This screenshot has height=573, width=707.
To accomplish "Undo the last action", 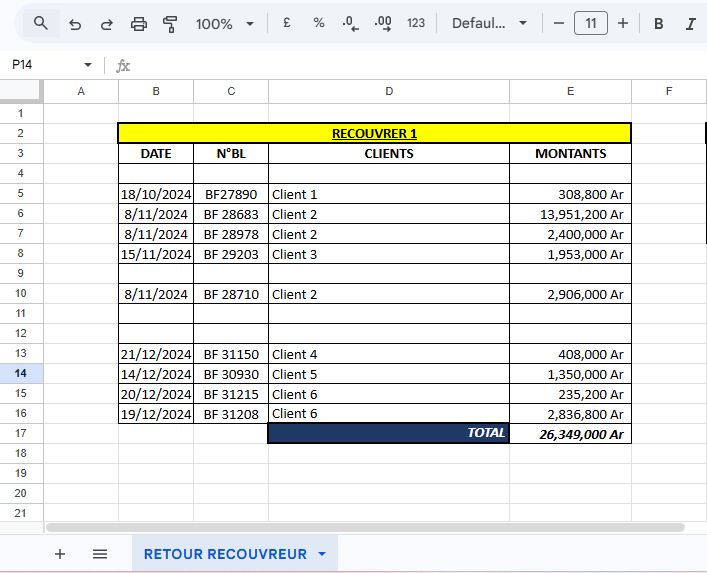I will [75, 23].
